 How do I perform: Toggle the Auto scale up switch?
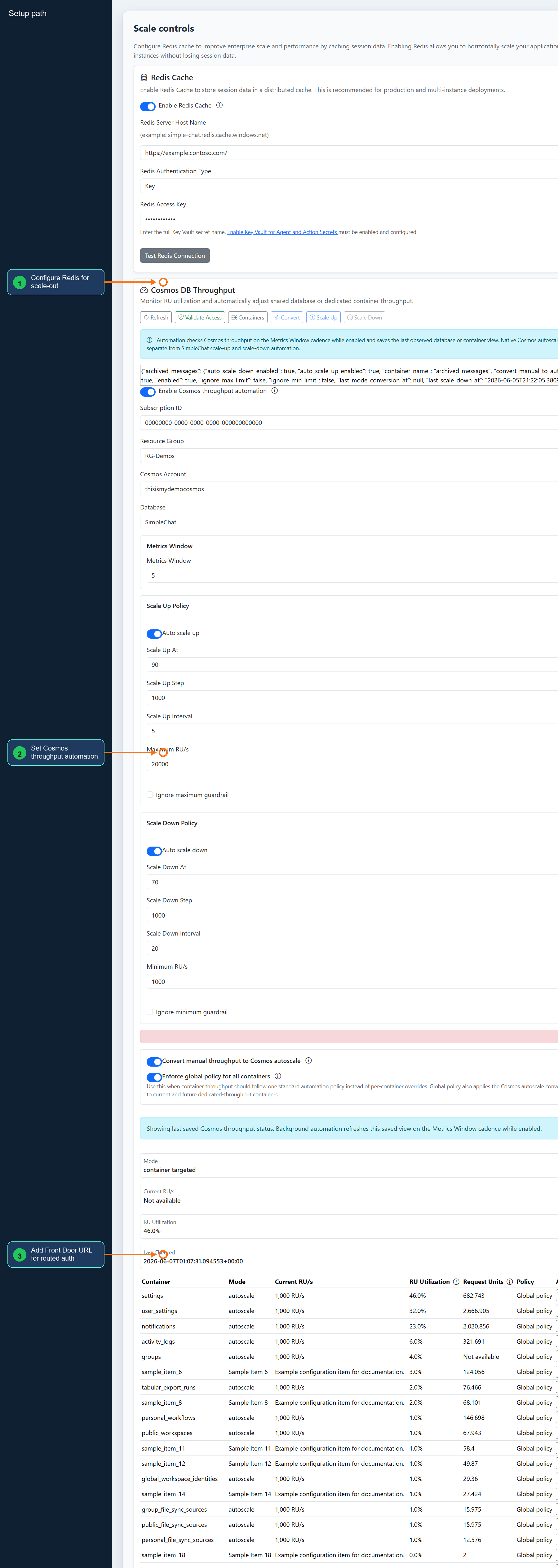(x=154, y=634)
